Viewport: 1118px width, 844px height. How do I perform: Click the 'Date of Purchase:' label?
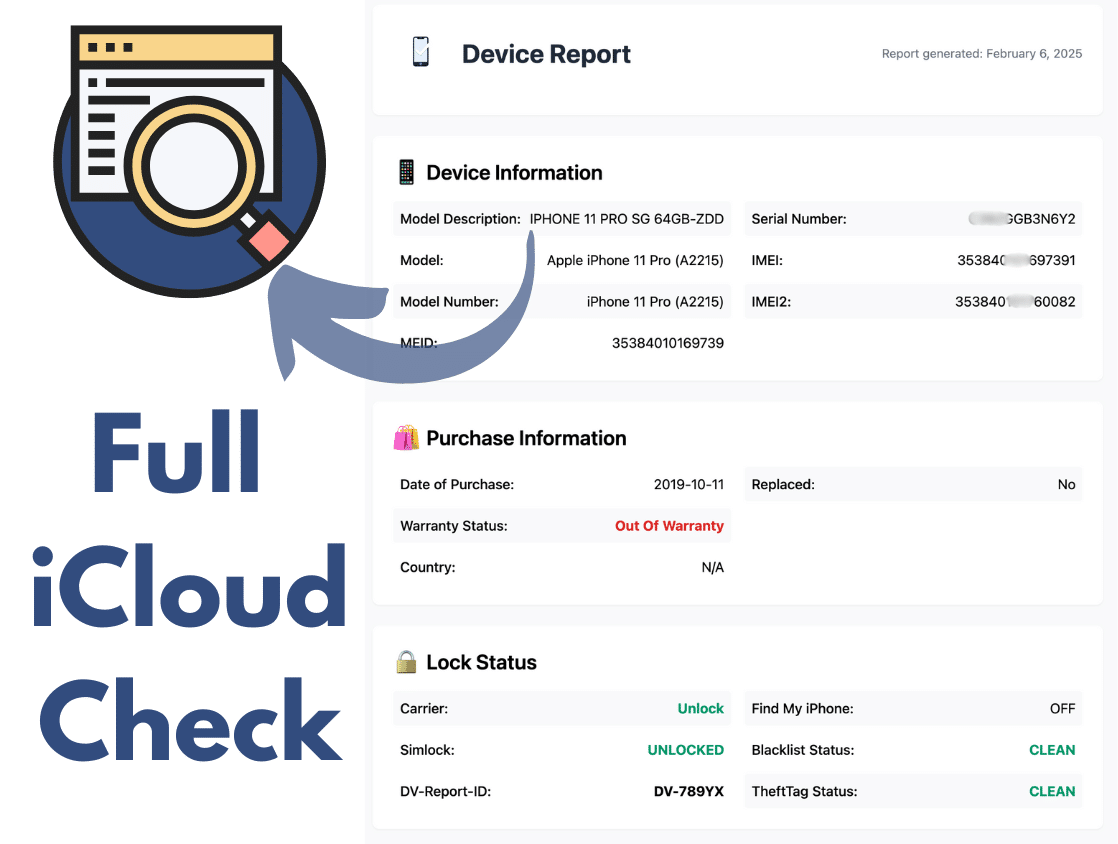point(457,484)
